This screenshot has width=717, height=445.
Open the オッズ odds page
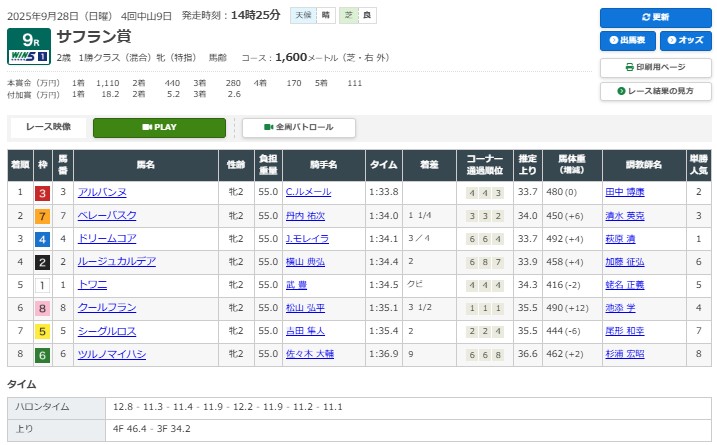(684, 41)
